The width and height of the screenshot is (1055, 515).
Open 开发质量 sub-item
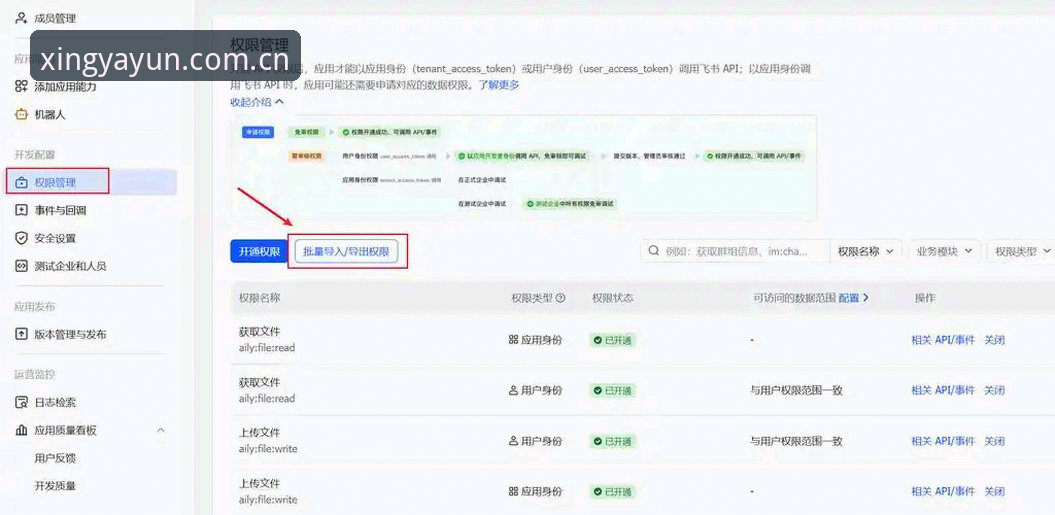tap(55, 486)
